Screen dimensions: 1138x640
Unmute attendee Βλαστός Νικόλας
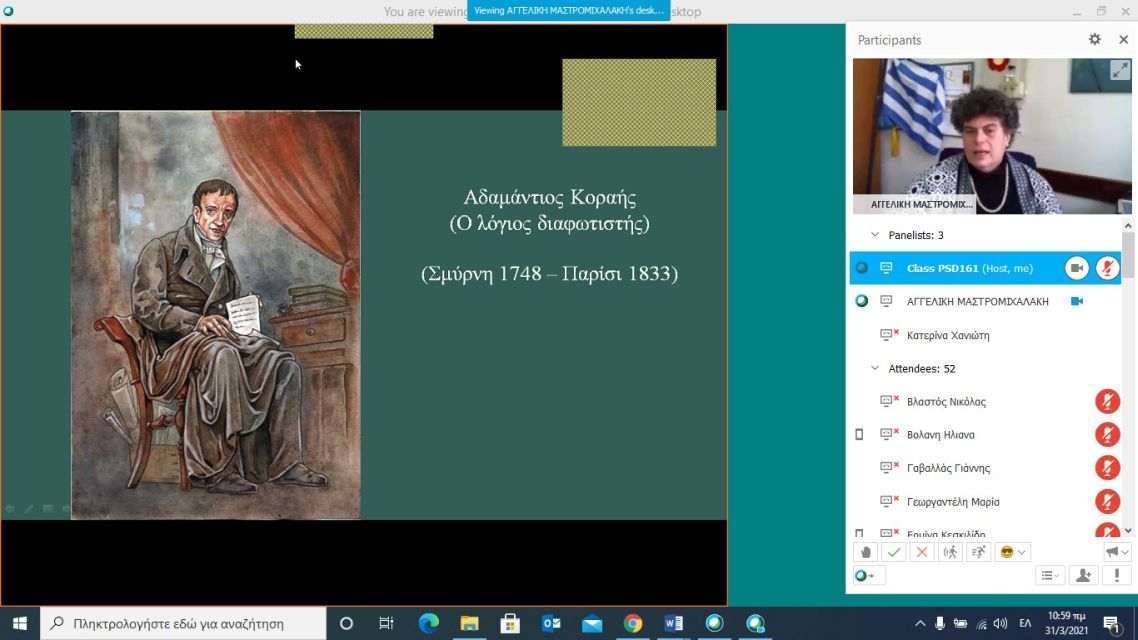(x=1107, y=401)
